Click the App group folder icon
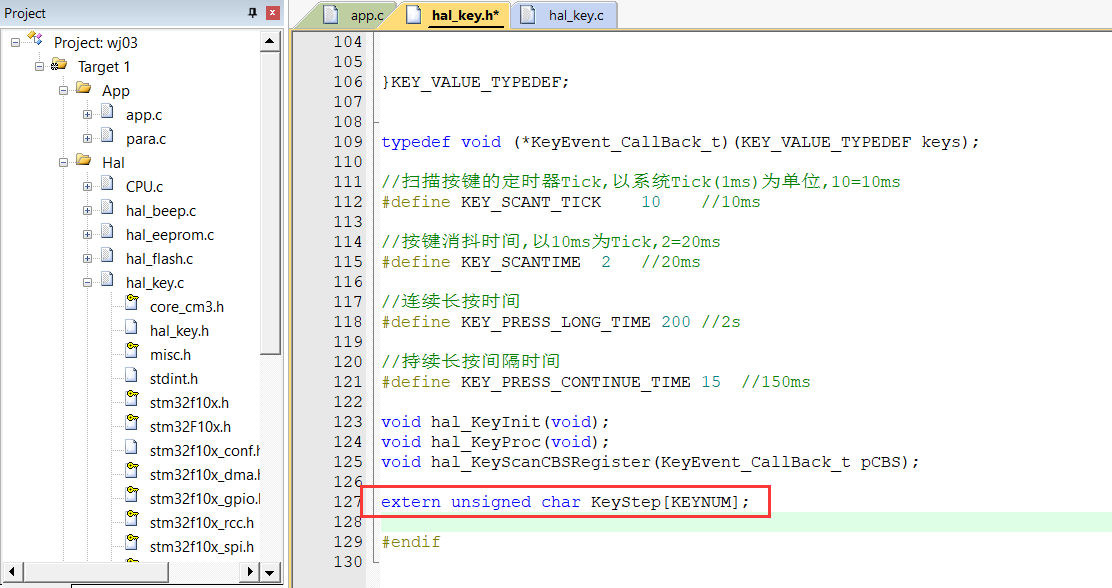 click(x=84, y=90)
